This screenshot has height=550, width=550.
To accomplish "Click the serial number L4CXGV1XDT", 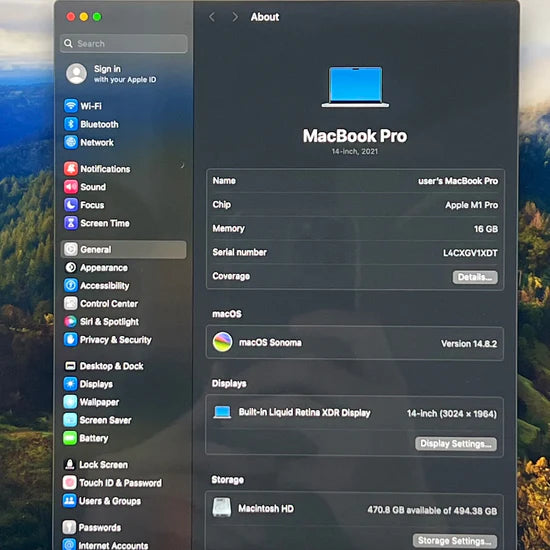I will click(470, 253).
